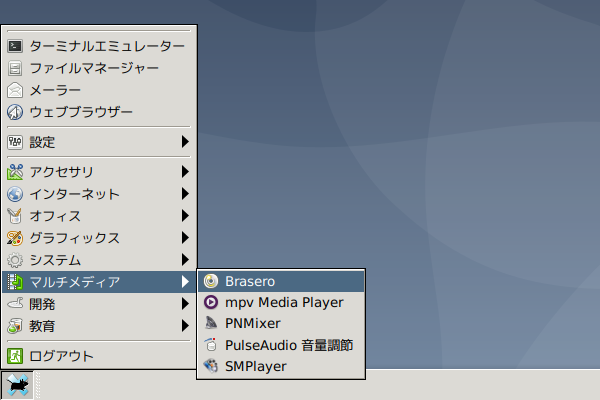Click the マルチメディア submenu arrow
The width and height of the screenshot is (600, 400).
click(x=185, y=282)
